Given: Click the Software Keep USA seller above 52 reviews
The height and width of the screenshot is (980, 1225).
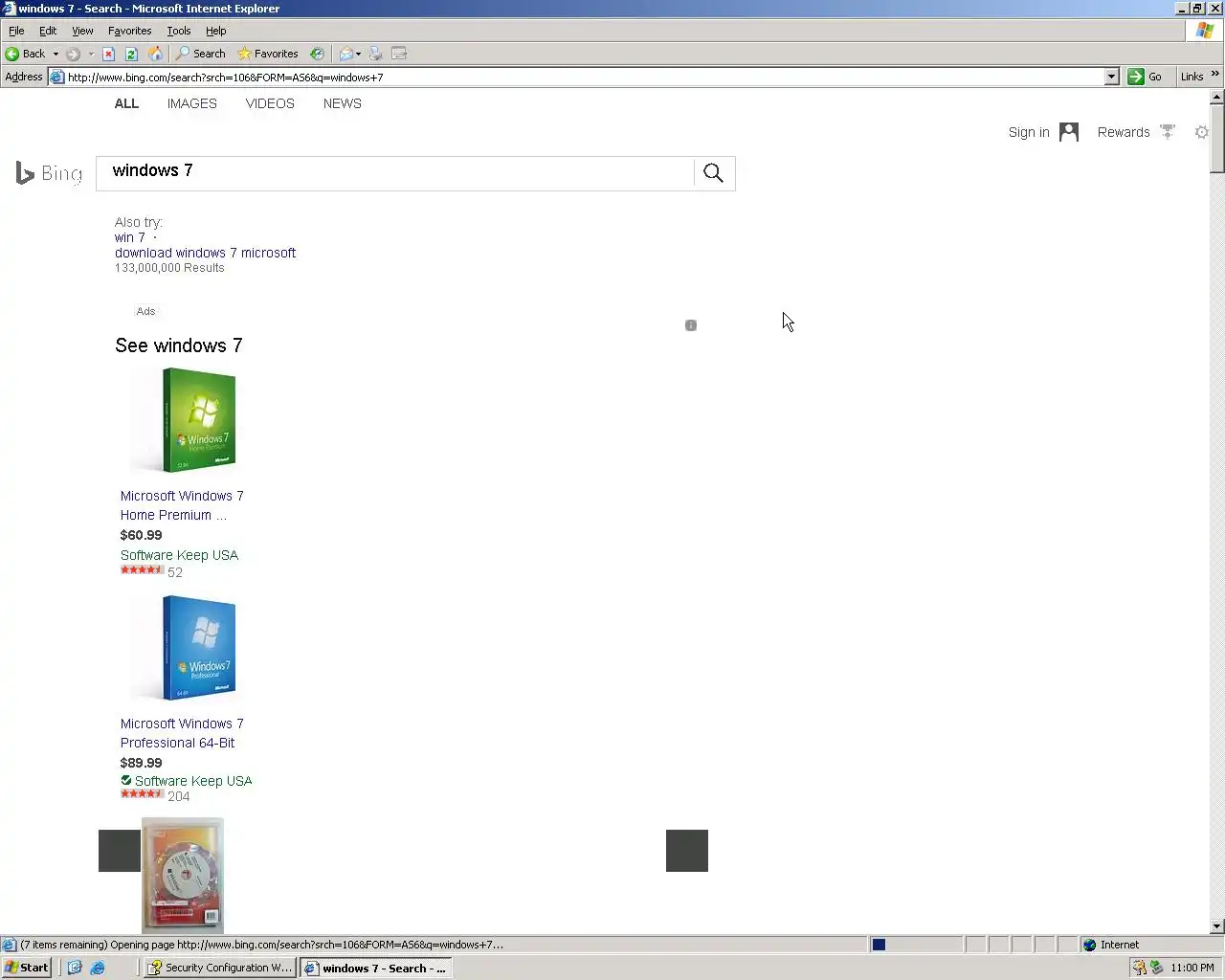Looking at the screenshot, I should [x=179, y=555].
